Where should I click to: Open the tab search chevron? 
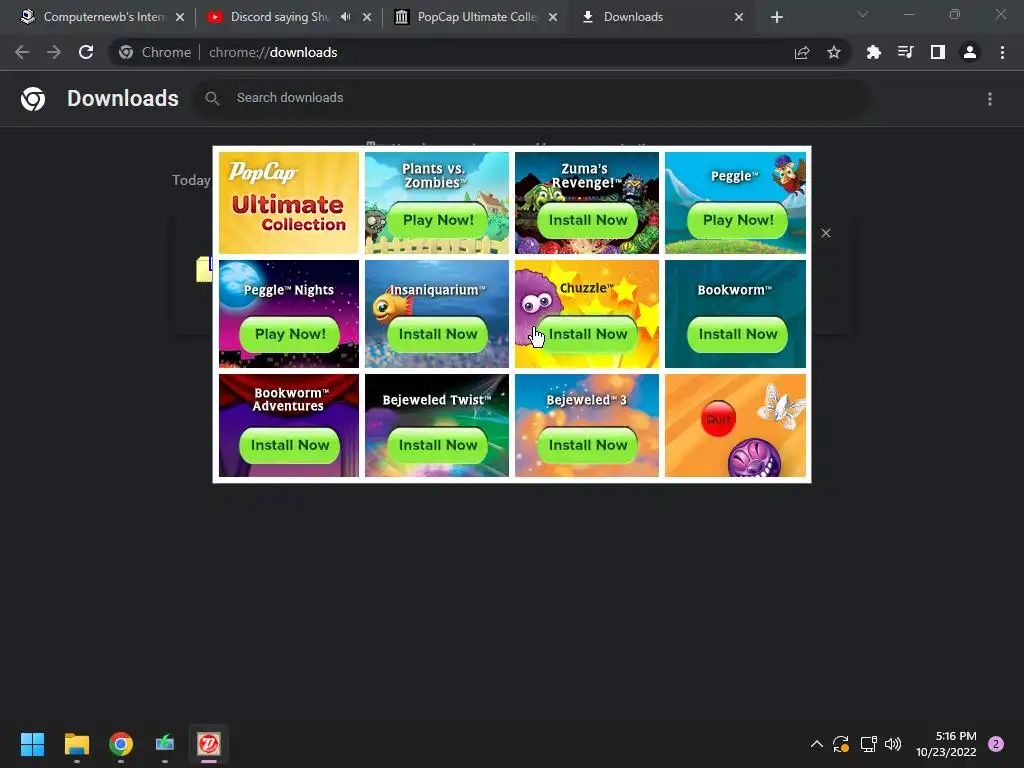tap(863, 14)
